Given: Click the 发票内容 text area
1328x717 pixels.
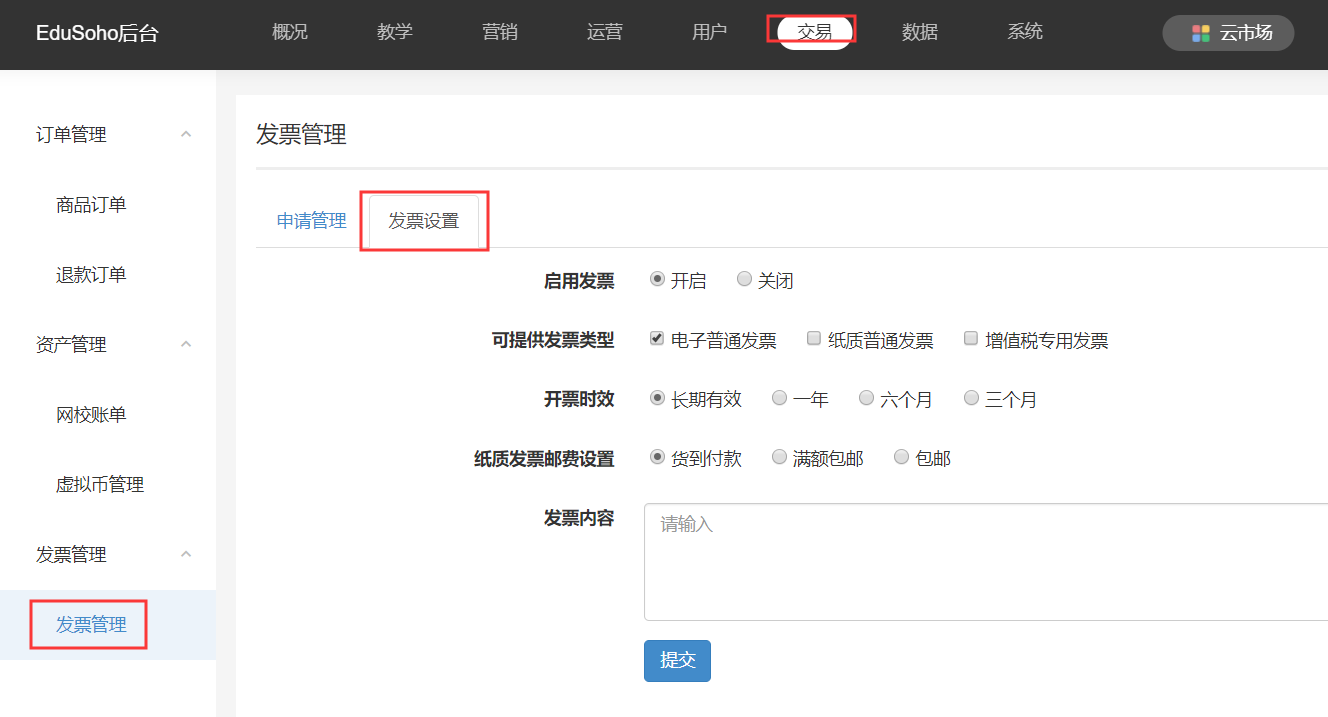Looking at the screenshot, I should [985, 562].
